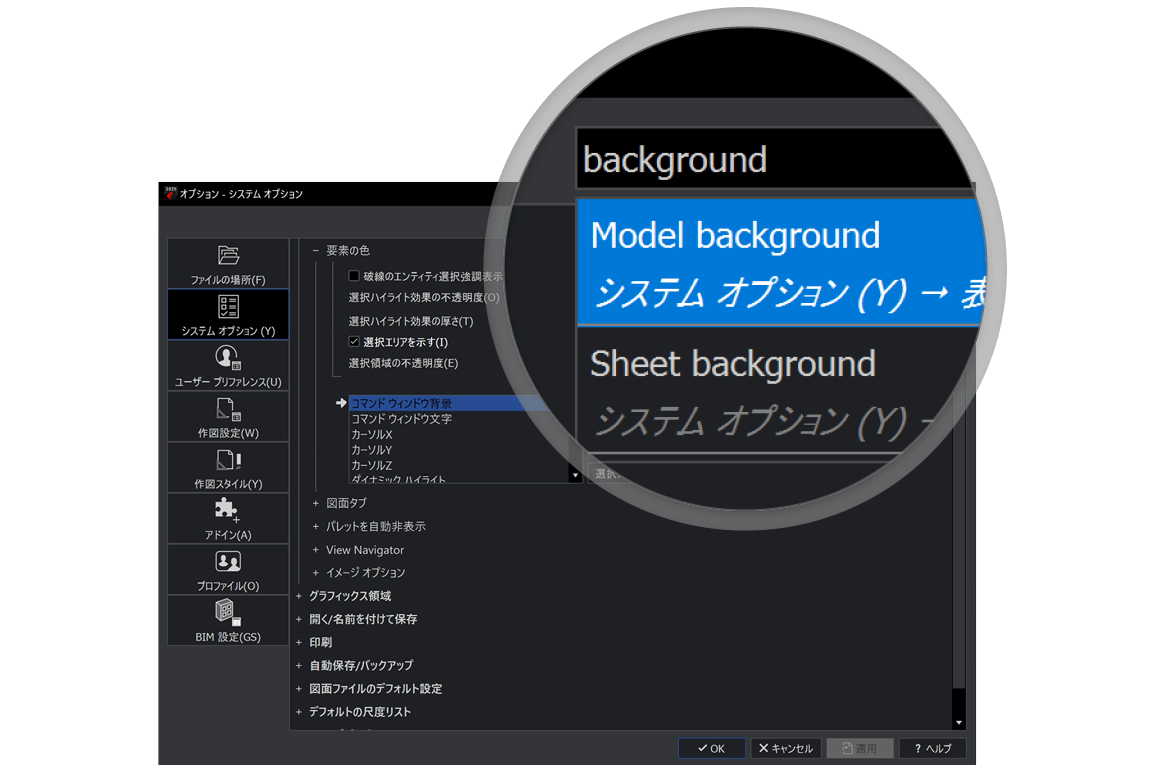Open 作図スタイル(Y) drafting styles icon
Viewport: 1167px width, 771px height.
tap(228, 460)
